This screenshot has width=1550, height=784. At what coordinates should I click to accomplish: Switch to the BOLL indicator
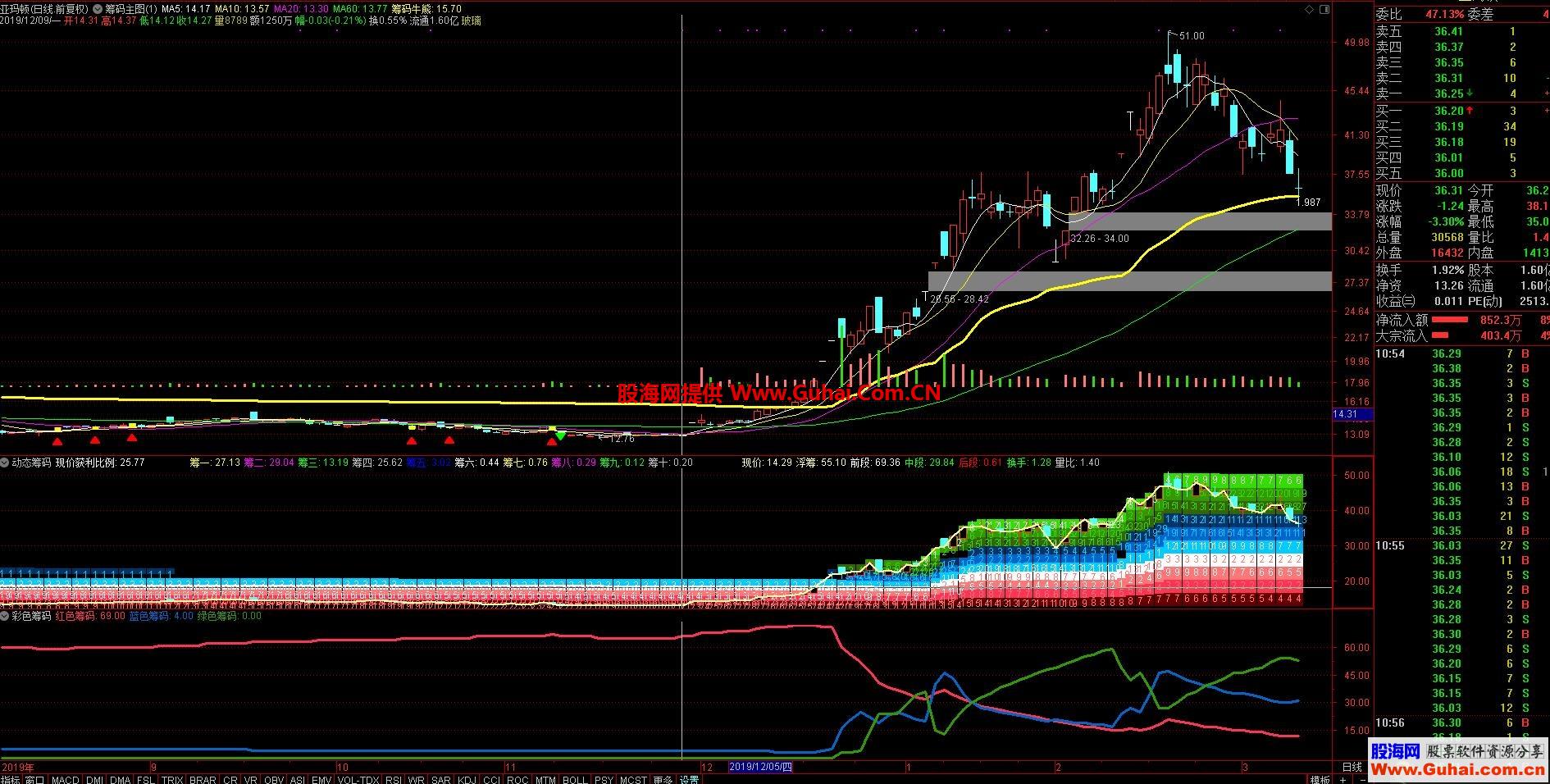574,779
